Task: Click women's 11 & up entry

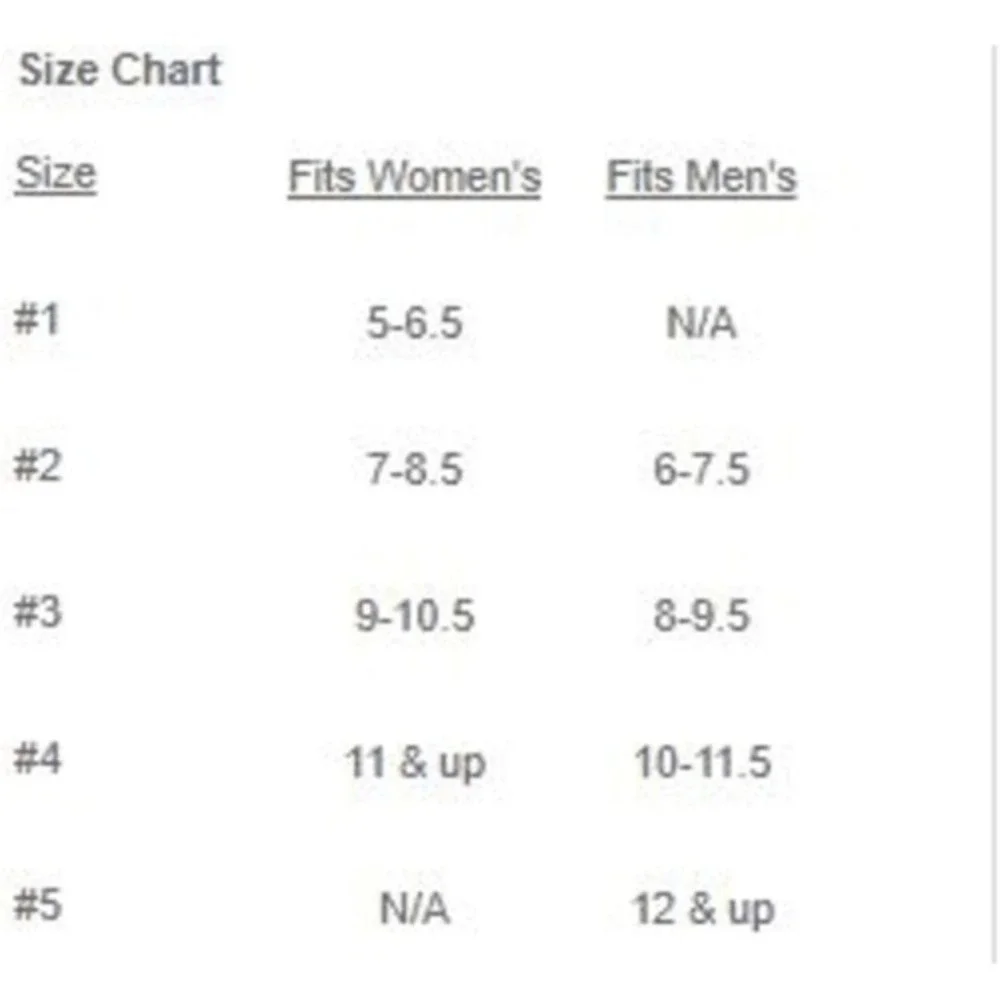Action: [x=415, y=764]
